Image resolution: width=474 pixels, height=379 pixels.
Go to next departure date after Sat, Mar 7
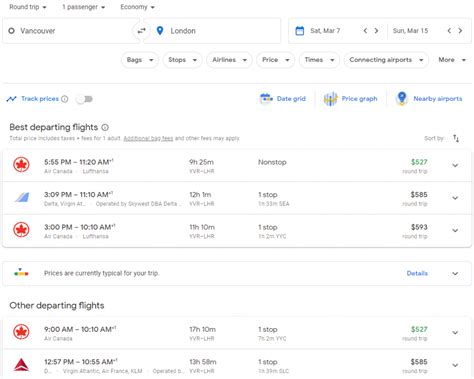pos(376,31)
